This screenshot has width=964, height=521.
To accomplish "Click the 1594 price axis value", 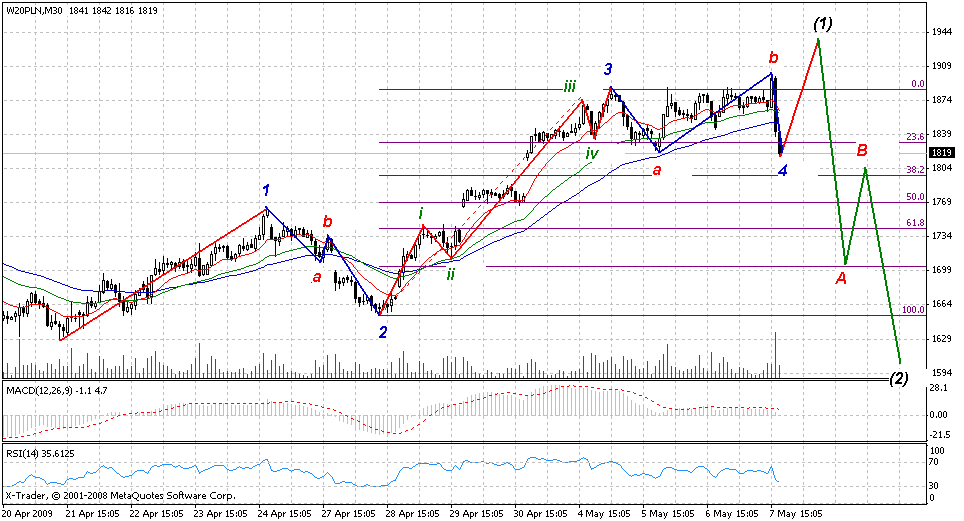I will (941, 372).
